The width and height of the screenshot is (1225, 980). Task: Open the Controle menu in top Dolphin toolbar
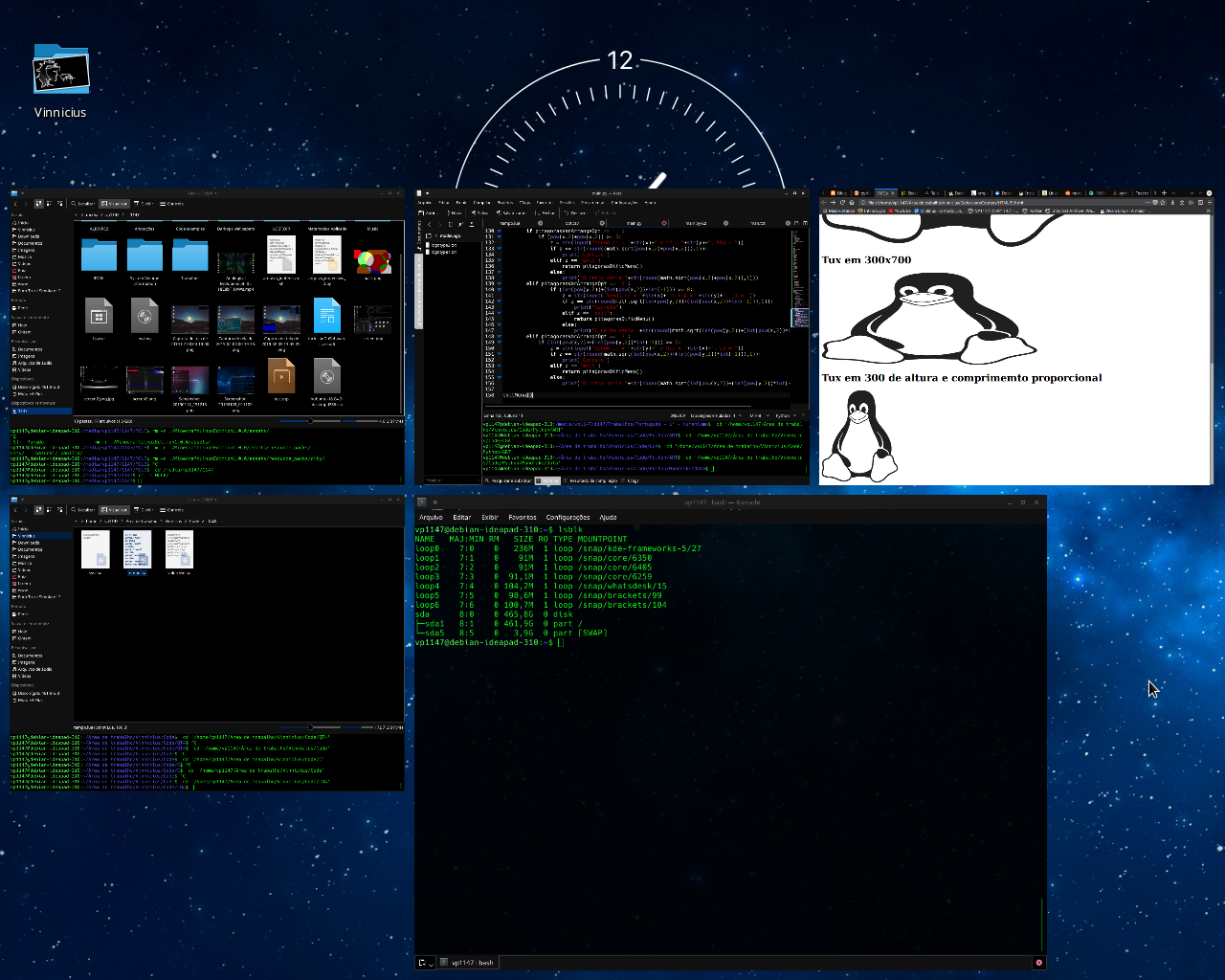click(171, 203)
